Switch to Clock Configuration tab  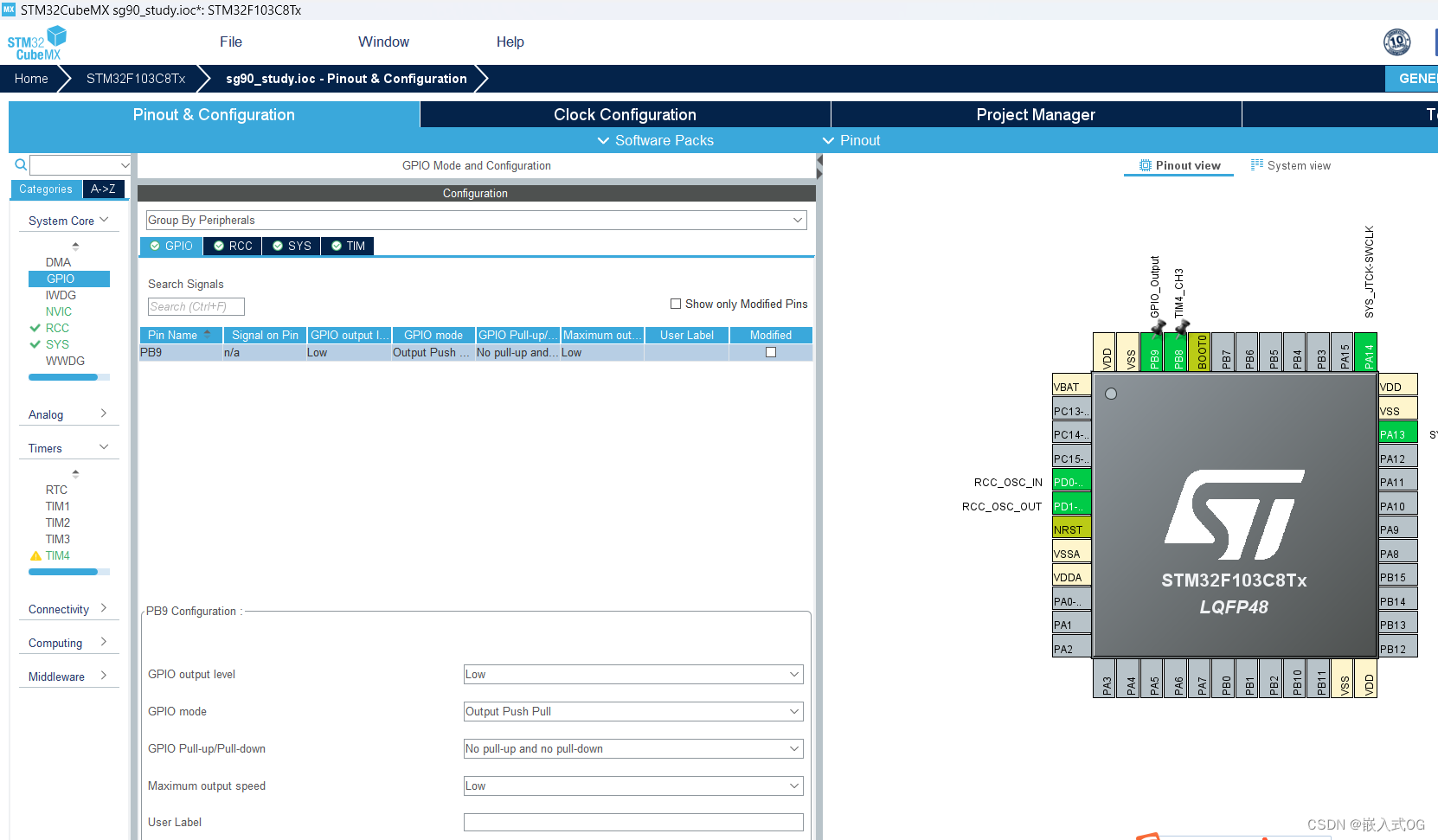pyautogui.click(x=625, y=114)
